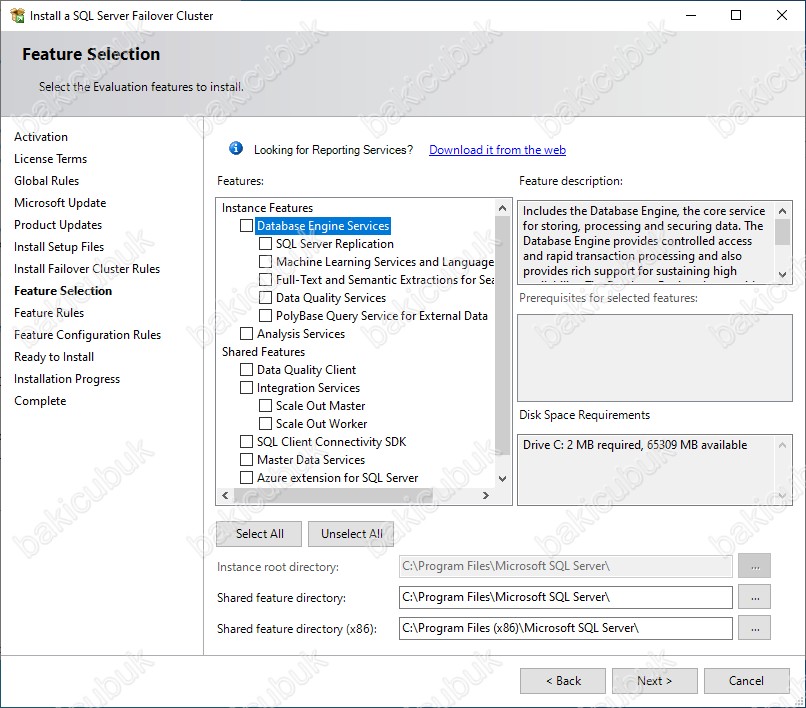Click the features list scroll right arrow
This screenshot has height=708, width=806.
click(x=485, y=495)
